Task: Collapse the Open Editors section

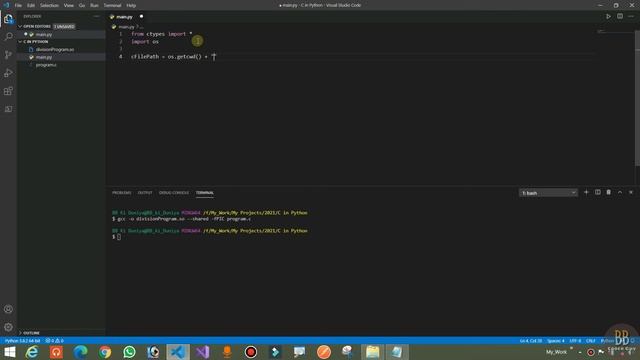Action: click(20, 26)
